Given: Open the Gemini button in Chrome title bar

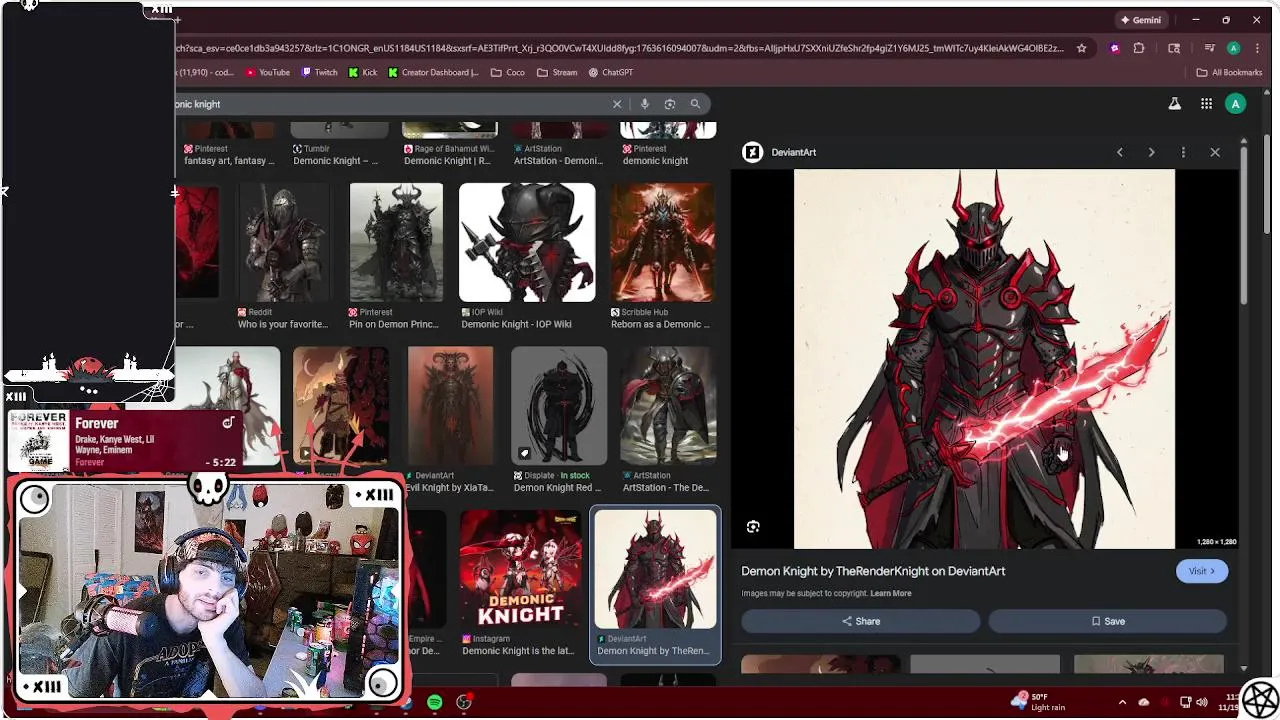Looking at the screenshot, I should coord(1141,20).
